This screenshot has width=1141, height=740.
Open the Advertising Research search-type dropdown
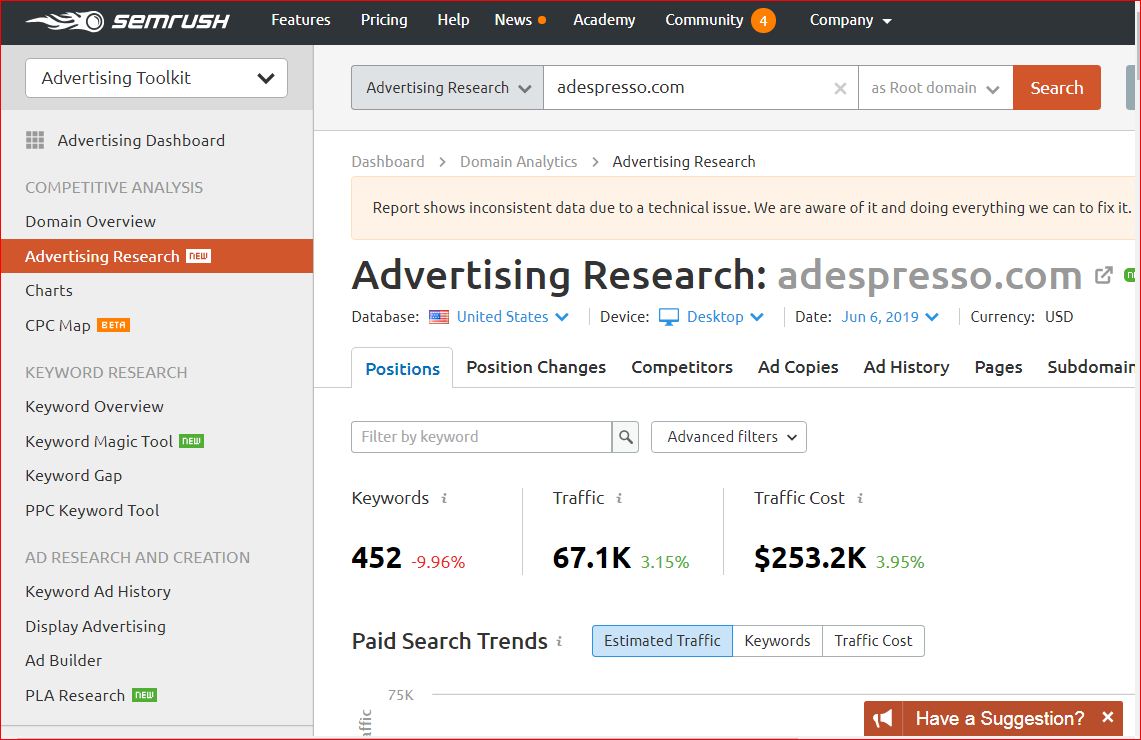(448, 88)
